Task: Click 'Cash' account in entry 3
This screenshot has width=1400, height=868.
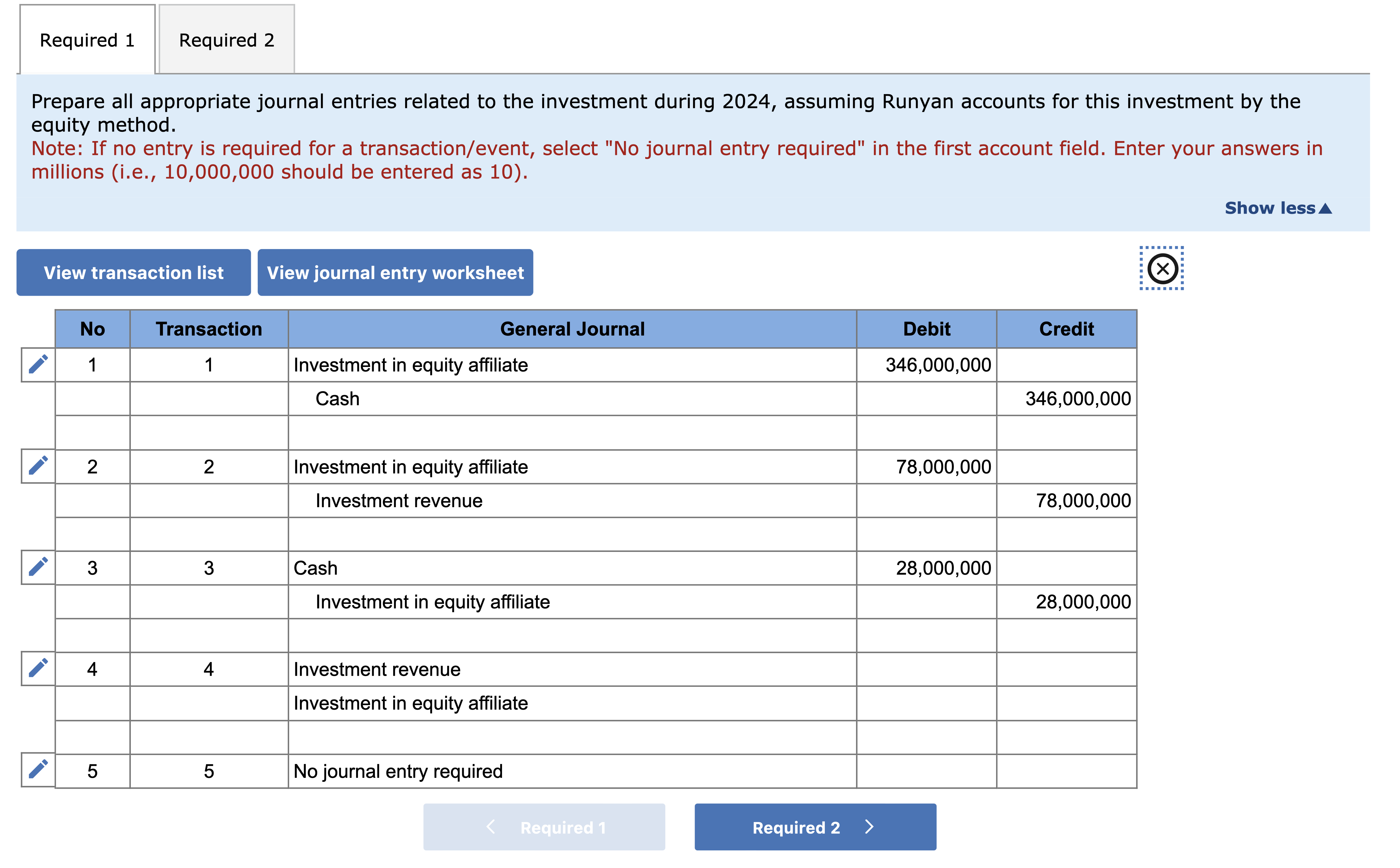Action: pos(572,568)
